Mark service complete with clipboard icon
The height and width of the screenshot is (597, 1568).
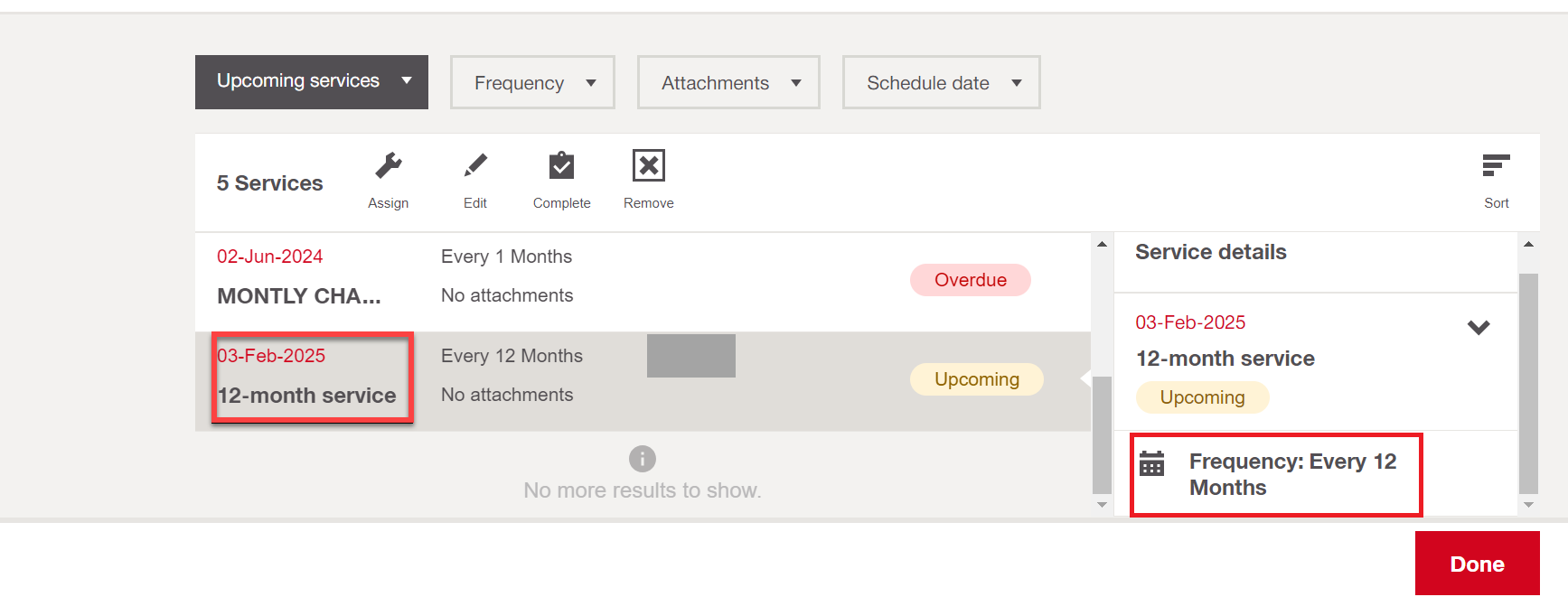coord(561,165)
